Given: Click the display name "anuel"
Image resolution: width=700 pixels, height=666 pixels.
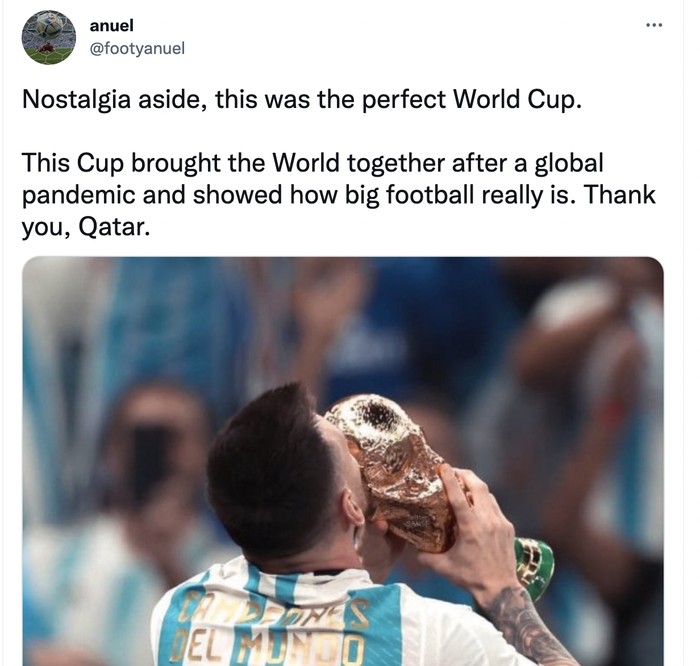Looking at the screenshot, I should [x=111, y=26].
